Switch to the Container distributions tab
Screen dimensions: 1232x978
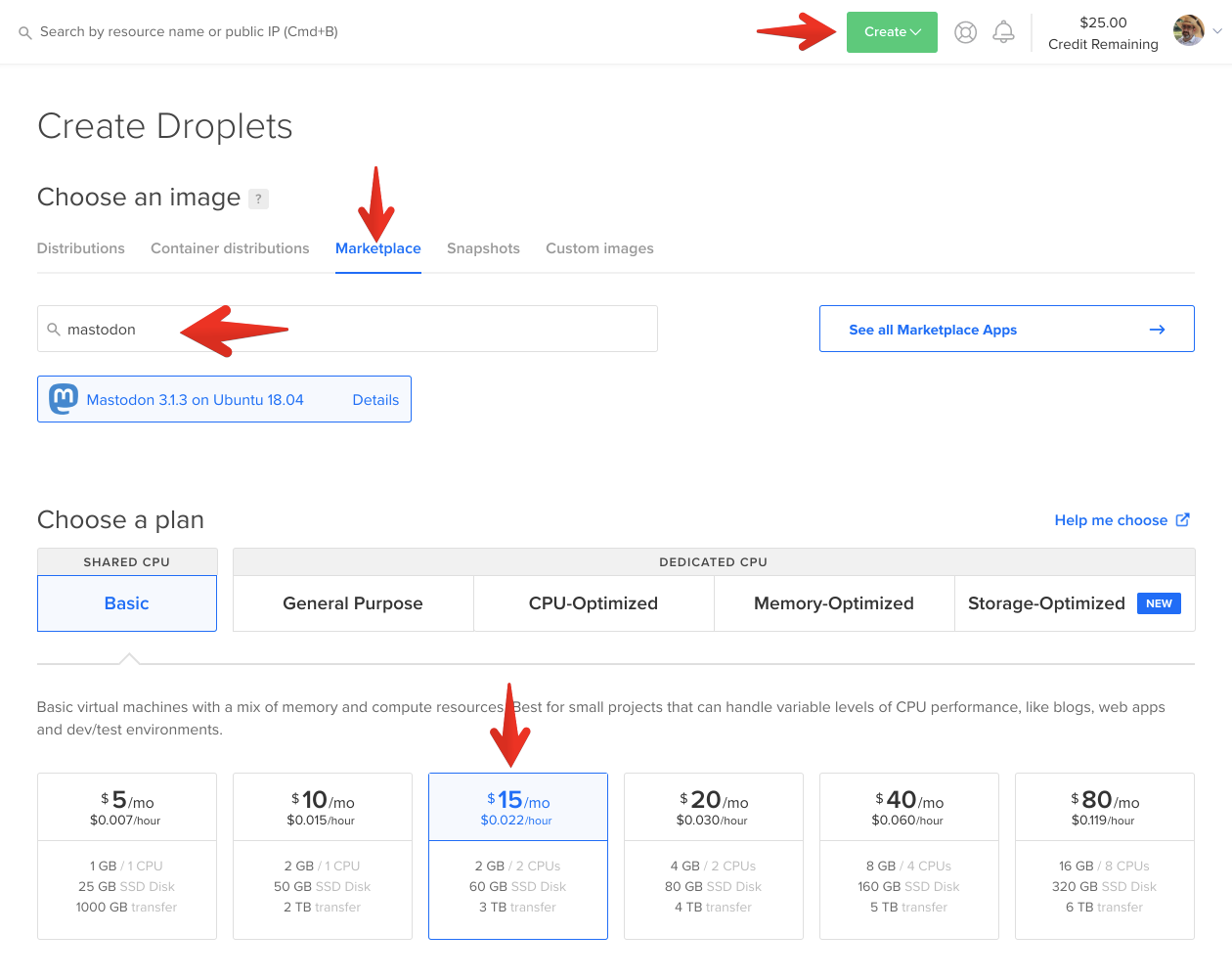(x=230, y=248)
